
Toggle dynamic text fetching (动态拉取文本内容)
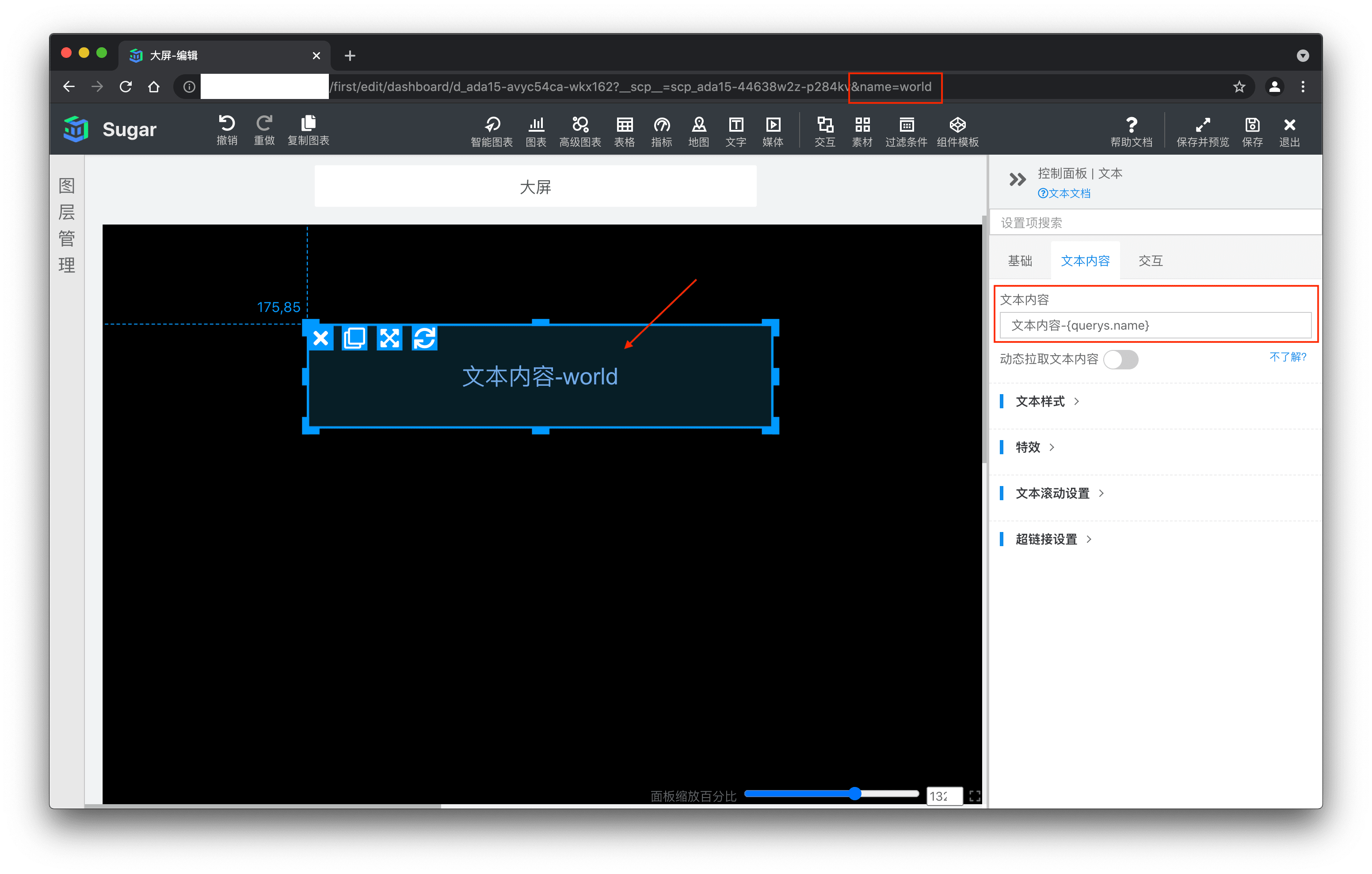pyautogui.click(x=1120, y=360)
